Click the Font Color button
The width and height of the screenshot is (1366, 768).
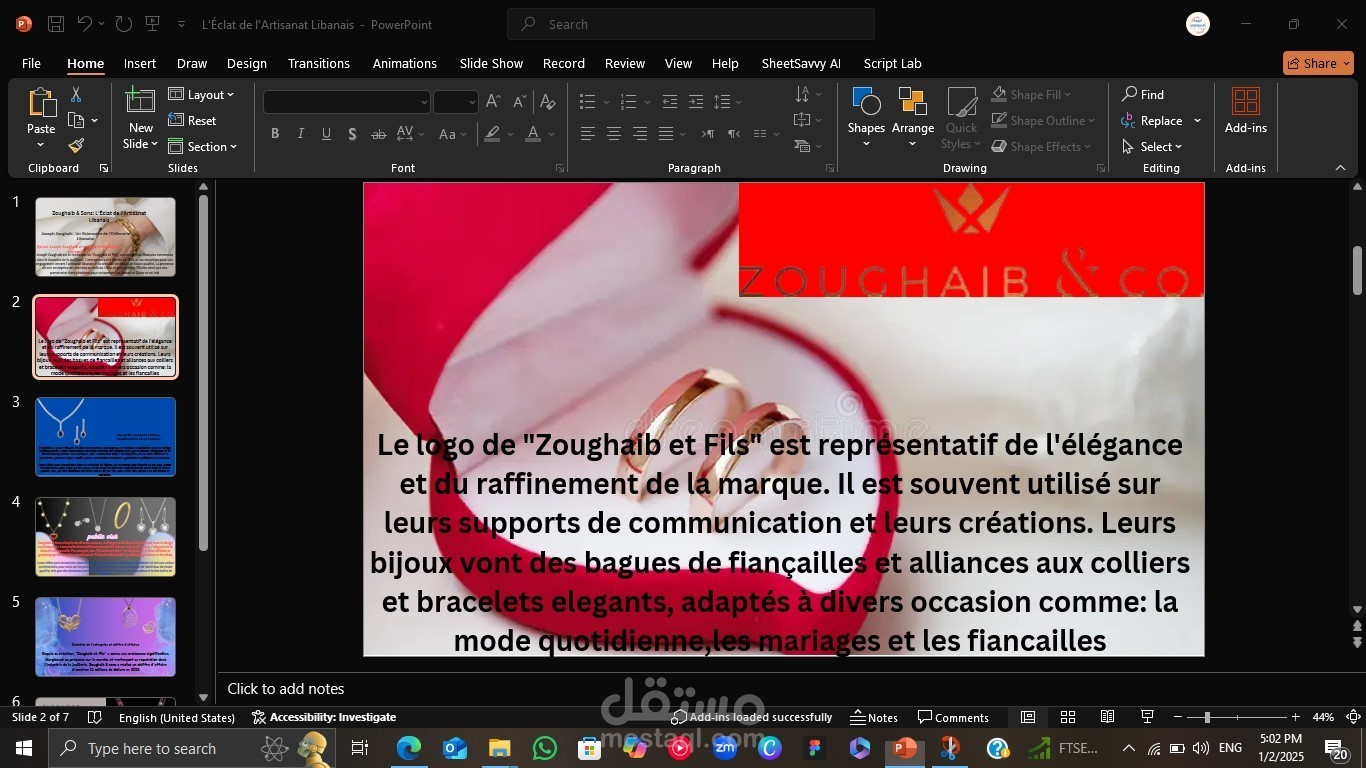(533, 134)
